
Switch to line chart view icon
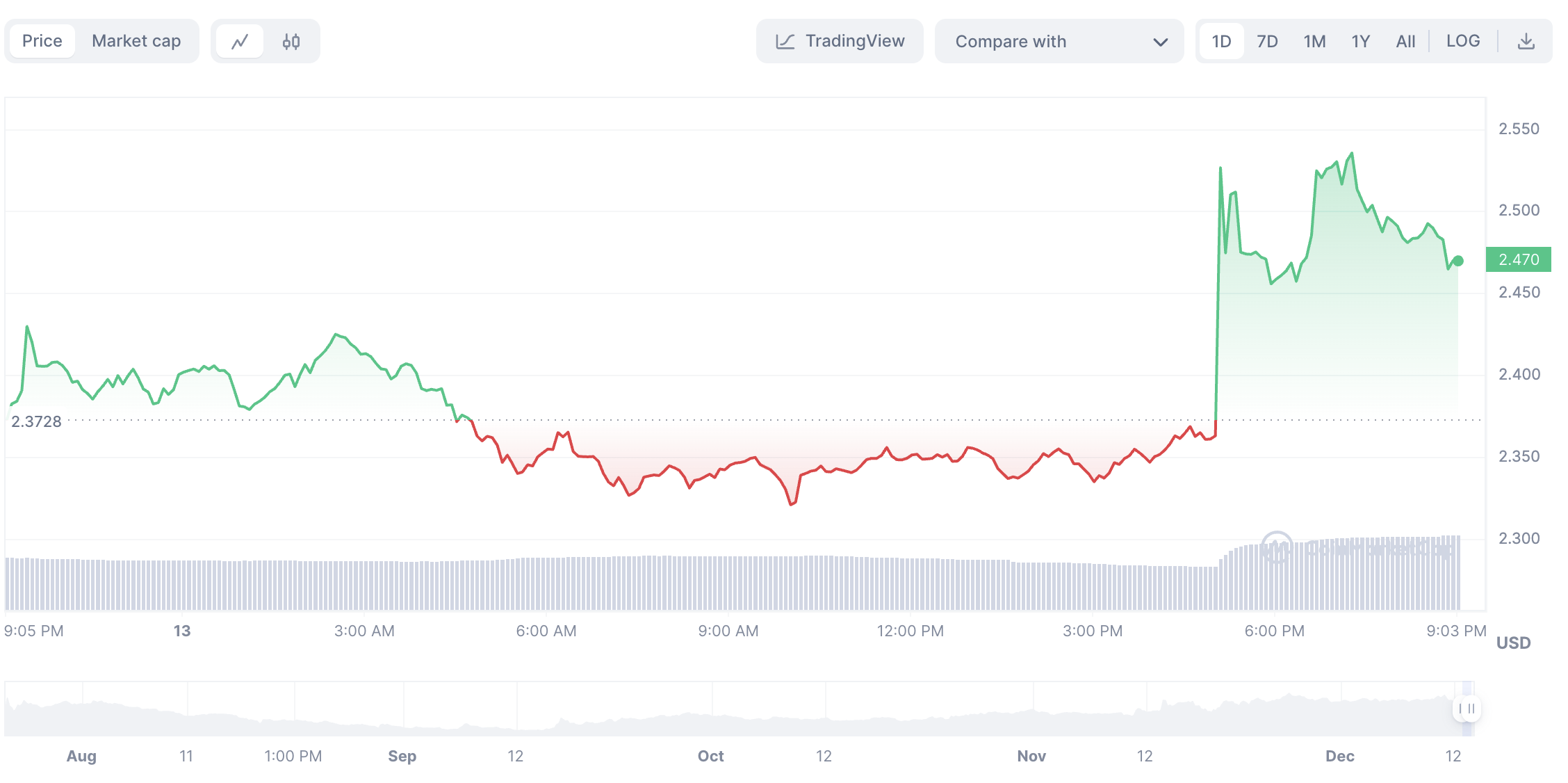240,42
